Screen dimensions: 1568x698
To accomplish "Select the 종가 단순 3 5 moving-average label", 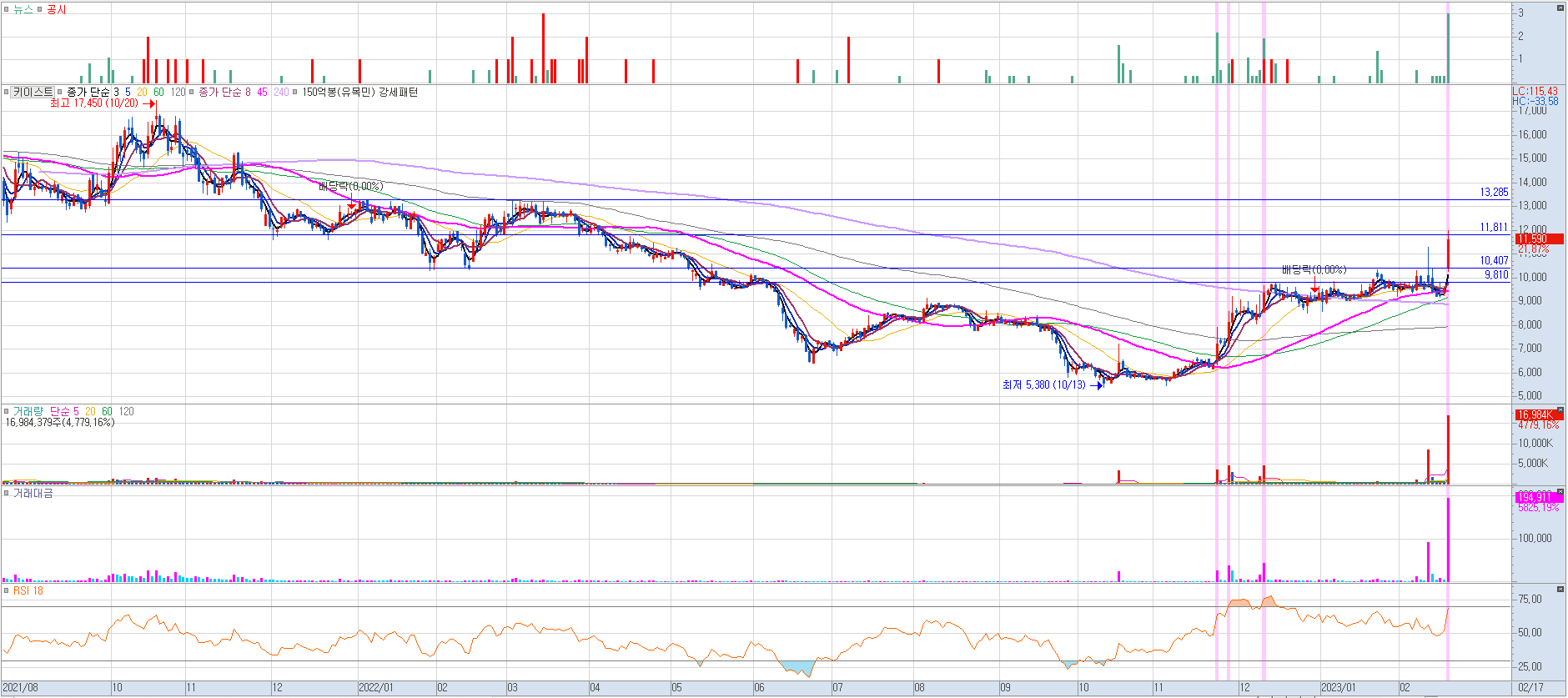I will (x=98, y=92).
